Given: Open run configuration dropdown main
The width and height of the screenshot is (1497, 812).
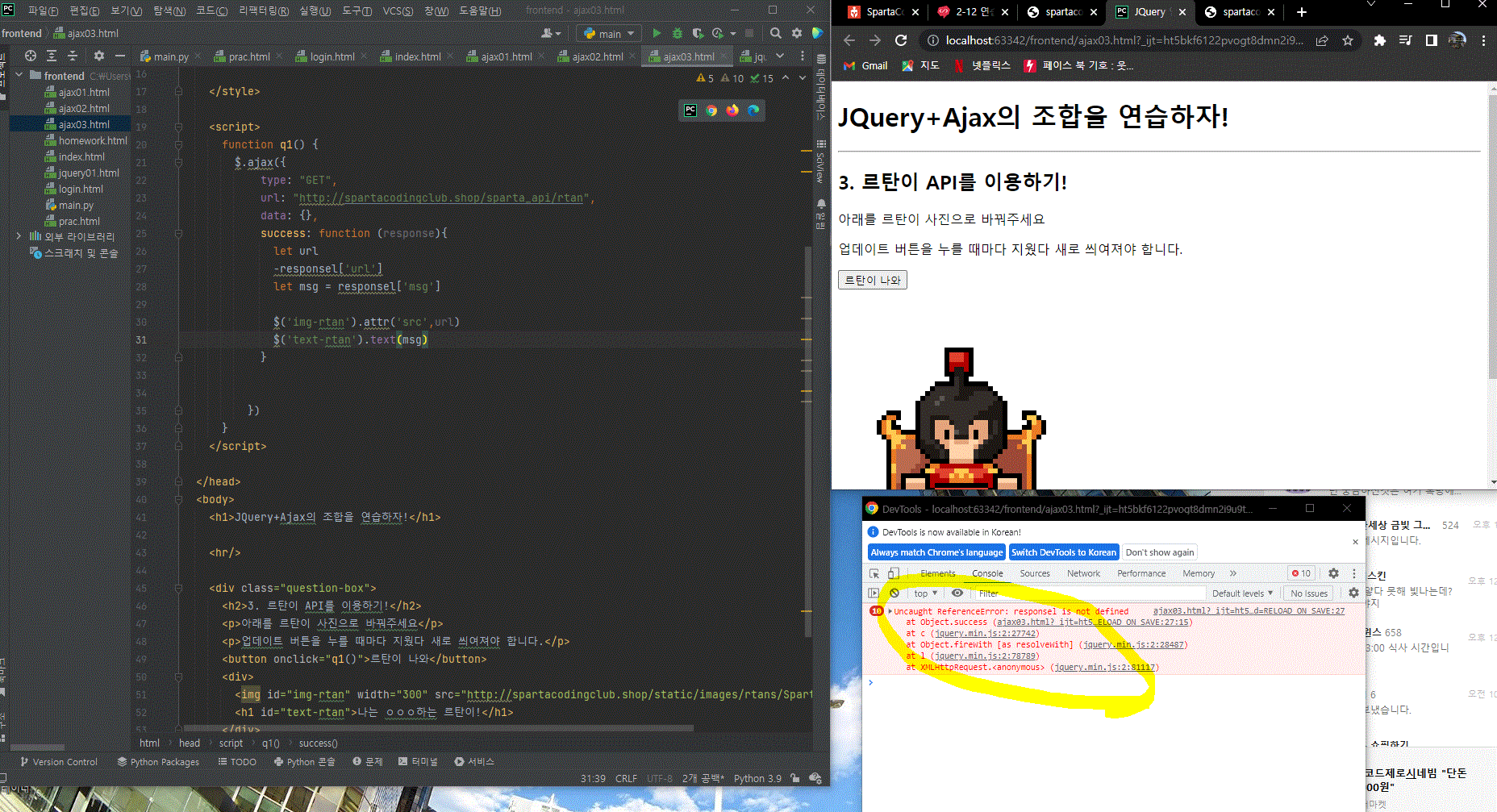Looking at the screenshot, I should click(x=610, y=33).
